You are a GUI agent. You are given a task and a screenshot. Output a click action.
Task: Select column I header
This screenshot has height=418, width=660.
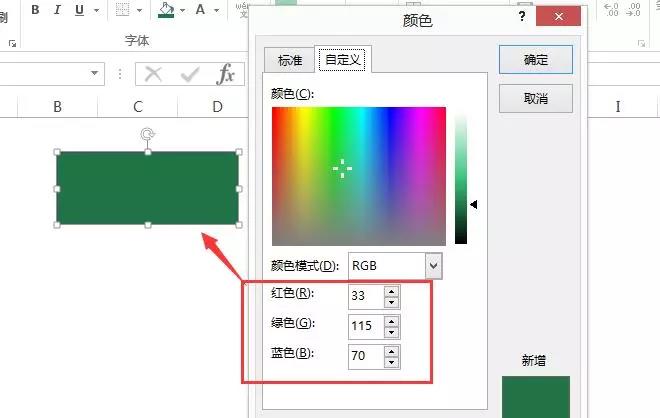click(617, 106)
